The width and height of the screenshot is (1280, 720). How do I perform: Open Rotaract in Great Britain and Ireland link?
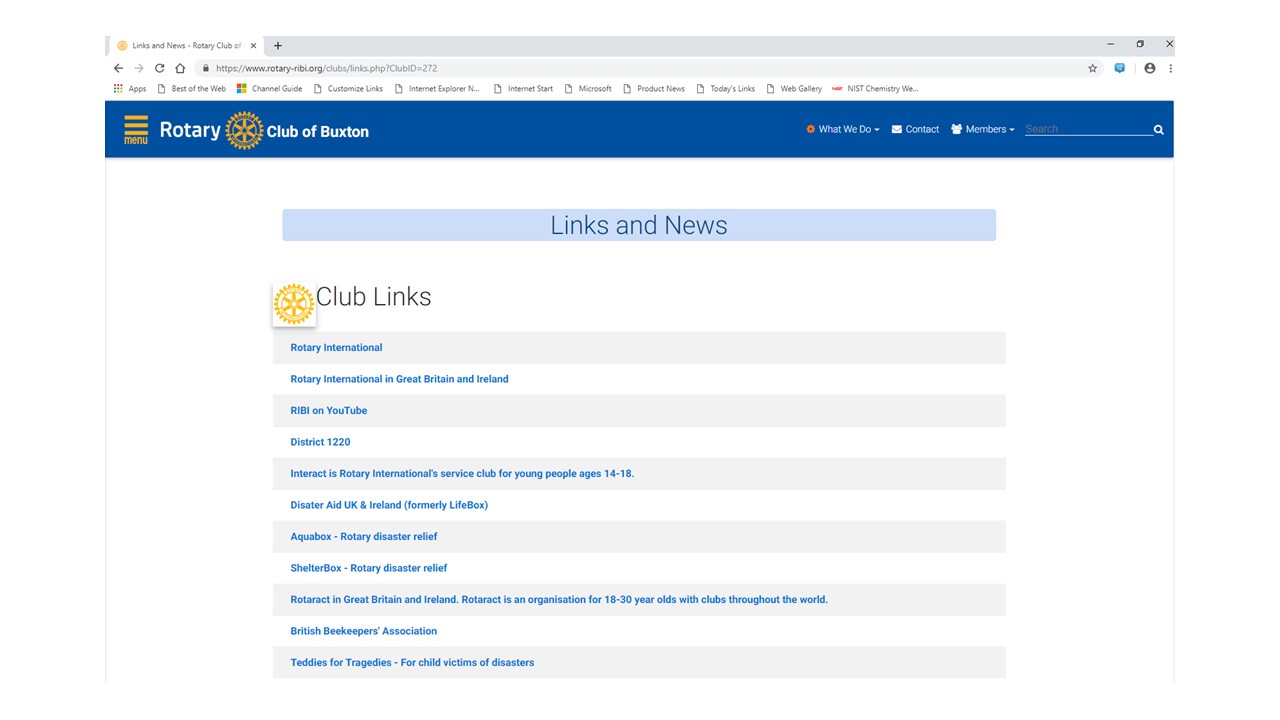(559, 600)
